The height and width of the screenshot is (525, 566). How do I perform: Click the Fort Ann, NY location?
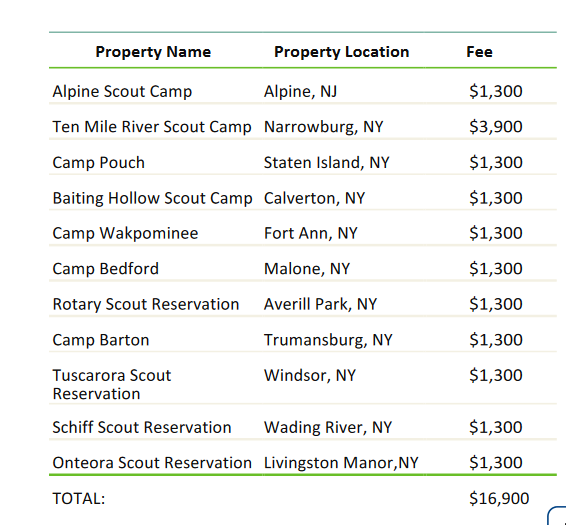pos(310,233)
